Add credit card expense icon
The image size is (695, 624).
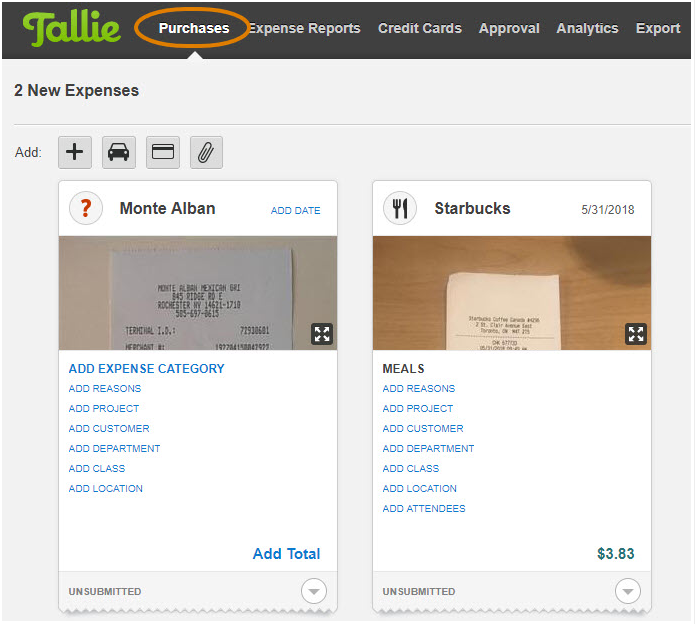pos(163,152)
